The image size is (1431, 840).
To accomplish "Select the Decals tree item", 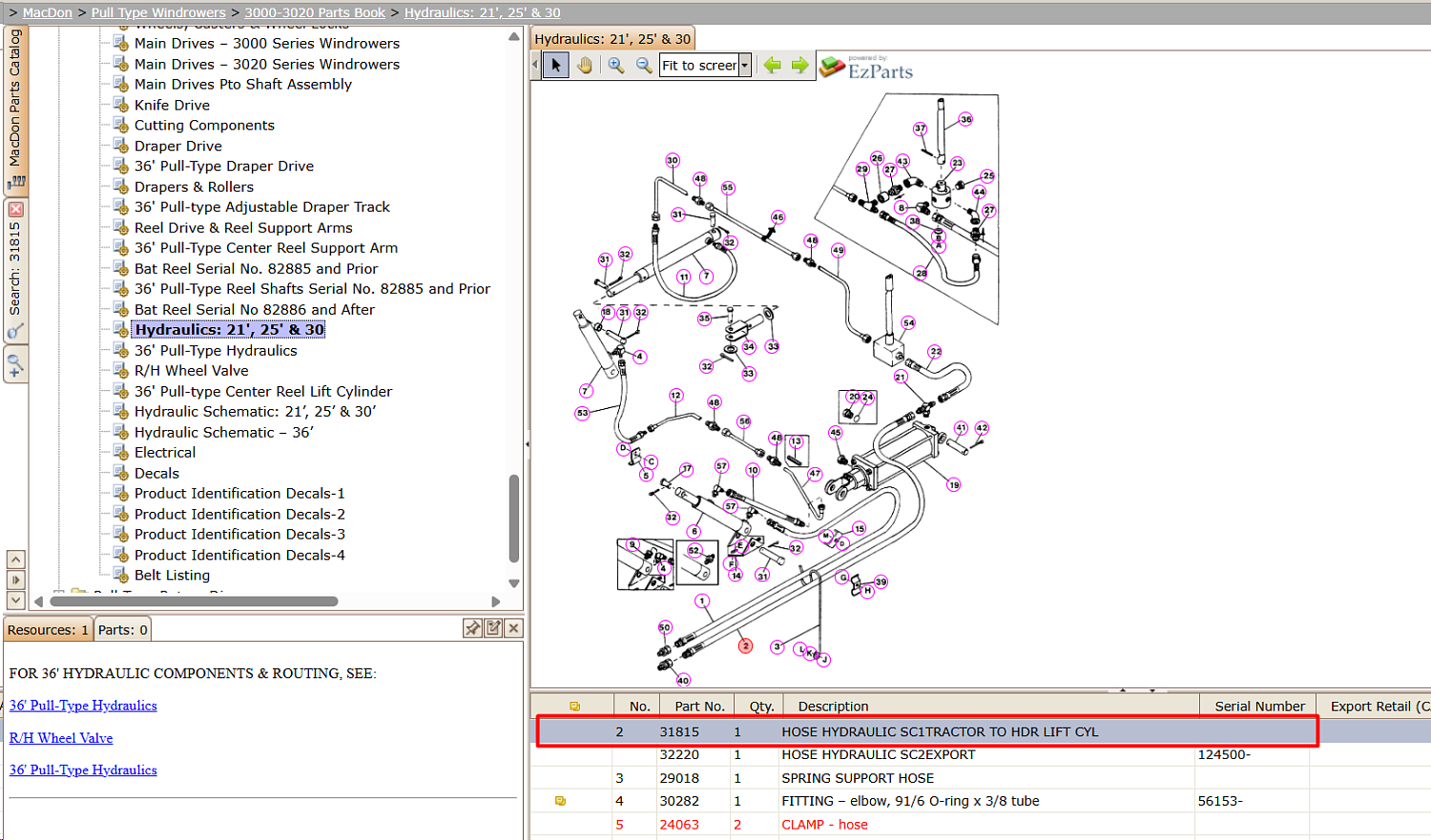I will click(x=156, y=474).
